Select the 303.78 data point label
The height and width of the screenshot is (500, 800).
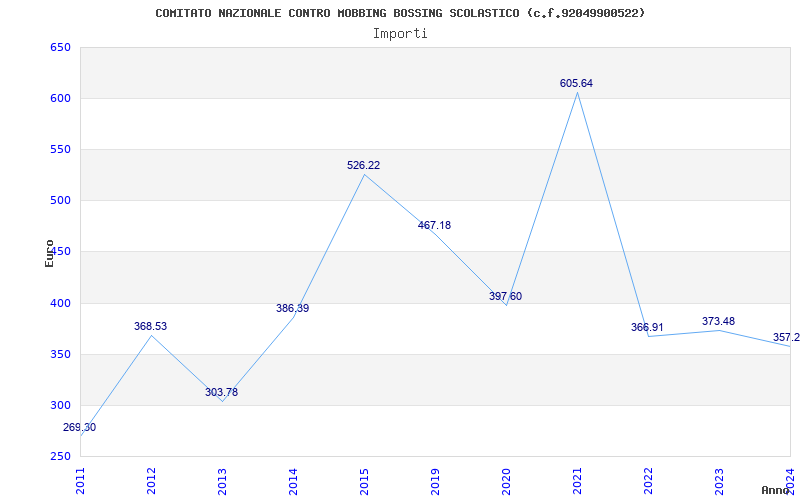click(221, 392)
